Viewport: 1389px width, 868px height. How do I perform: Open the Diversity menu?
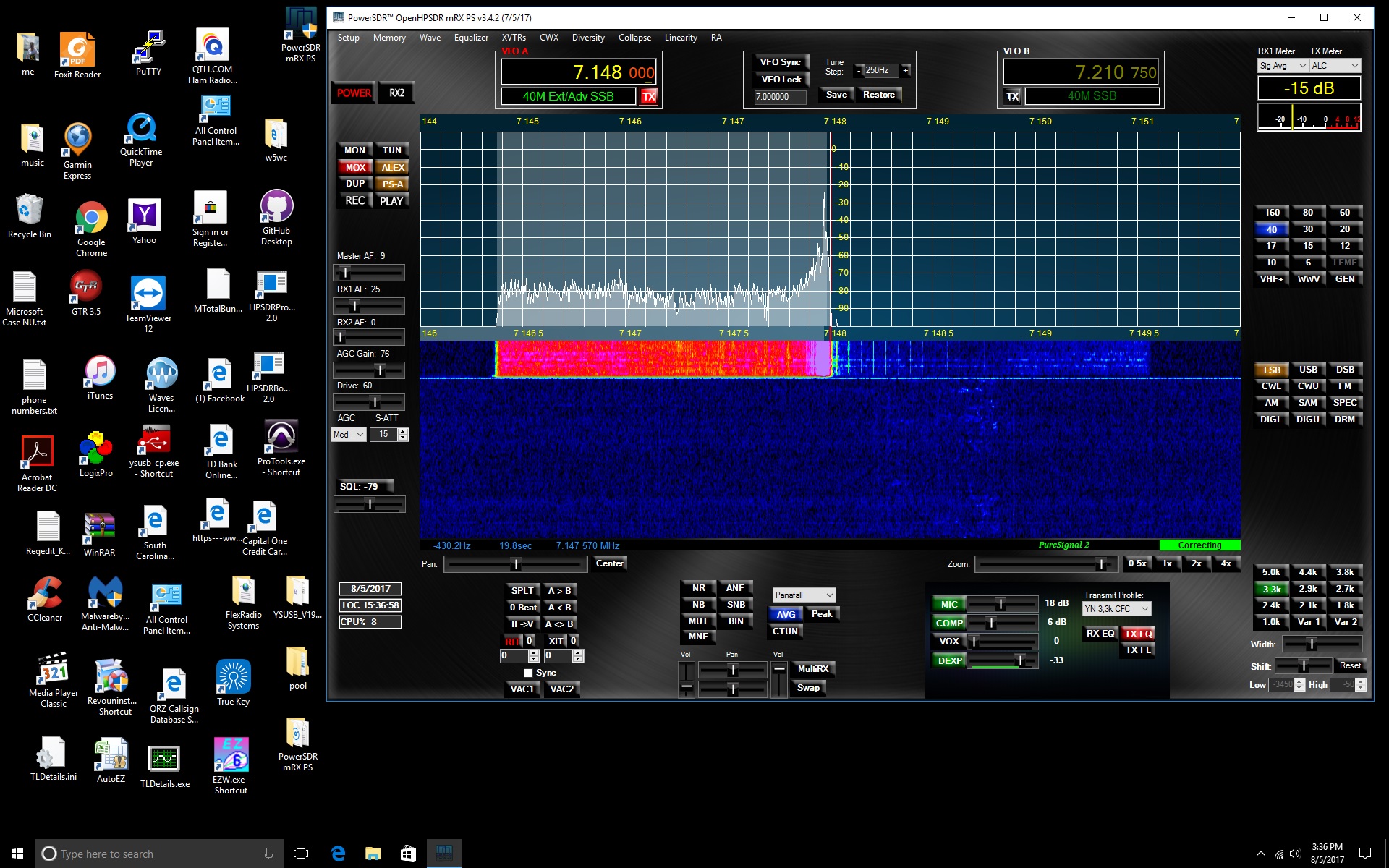(x=588, y=38)
